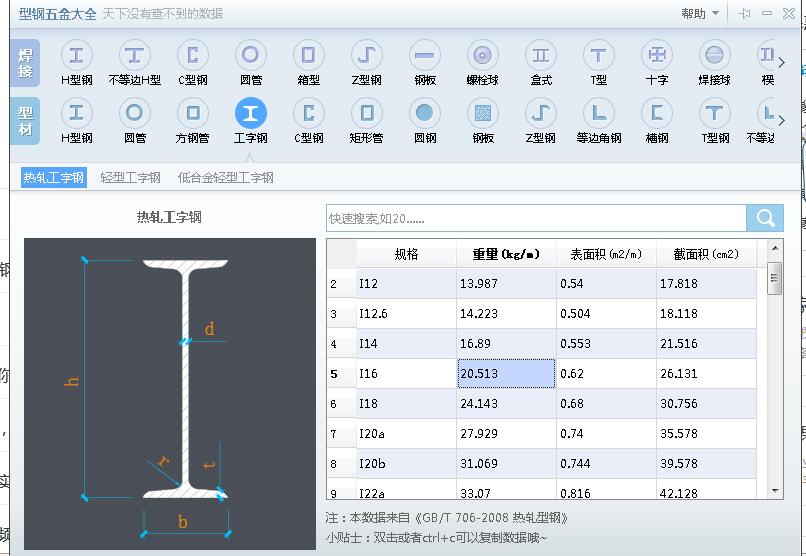Select profile Z型钢 icon in second row
Screen dimensions: 806x556
(541, 113)
